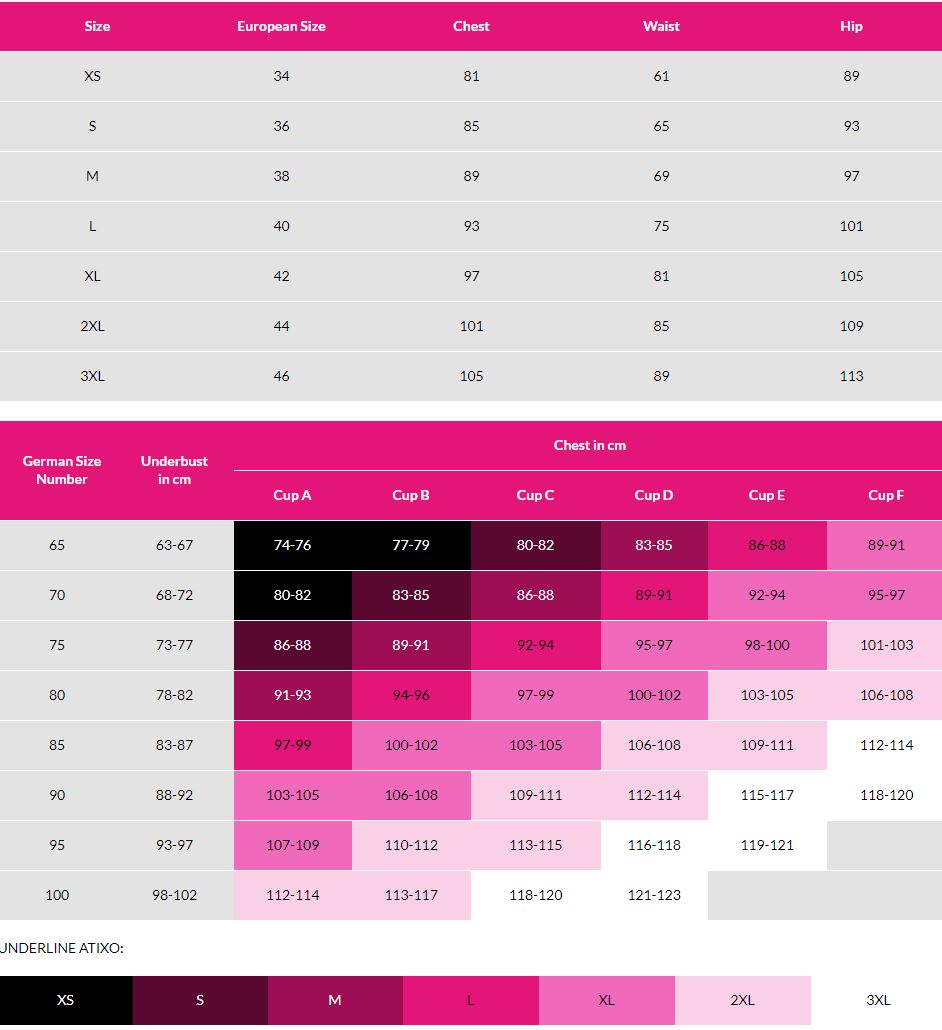Viewport: 942px width, 1030px height.
Task: Select the 113-117 Cup B cell
Action: click(x=411, y=895)
